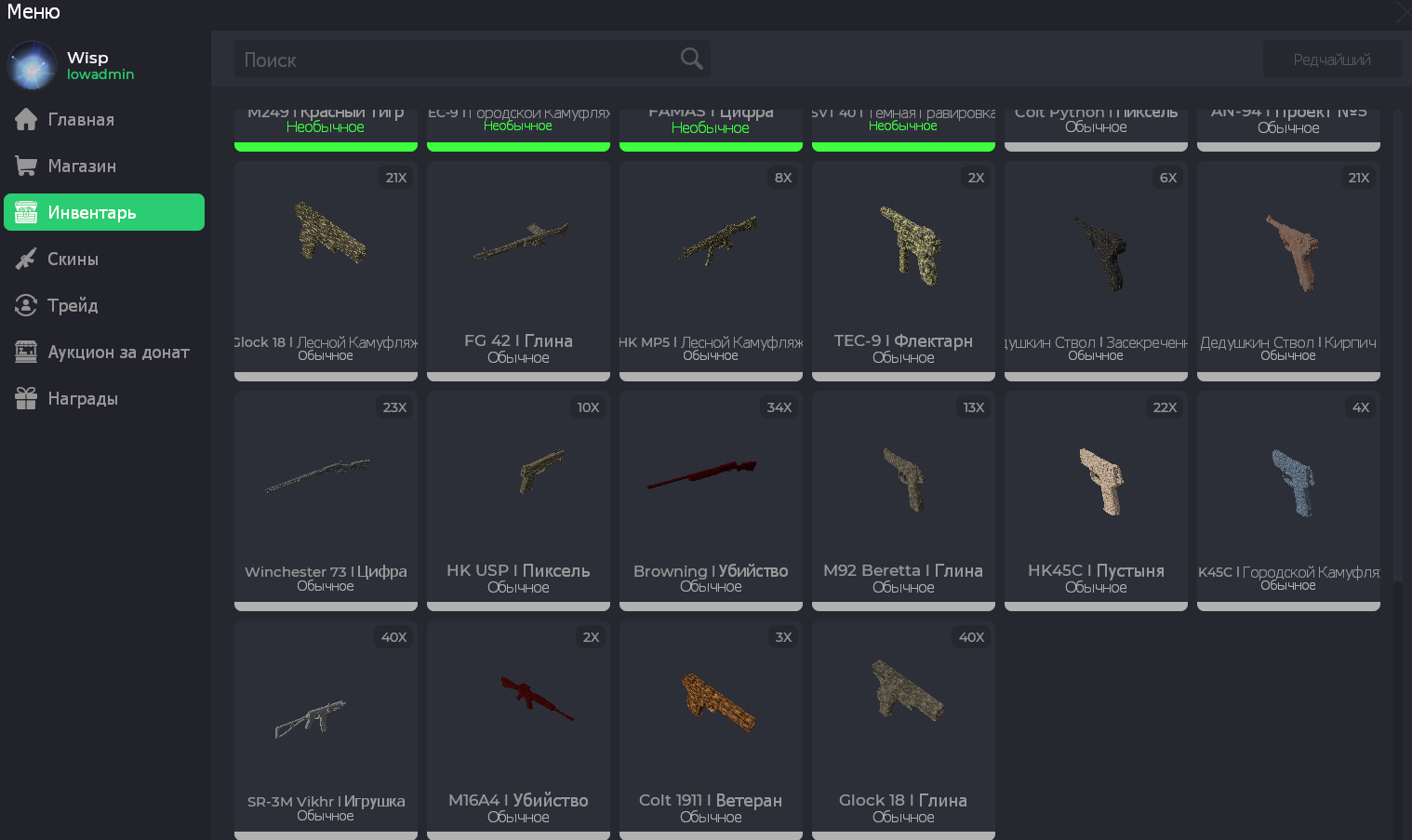Click the Wisp username
1412x840 pixels.
click(x=87, y=58)
